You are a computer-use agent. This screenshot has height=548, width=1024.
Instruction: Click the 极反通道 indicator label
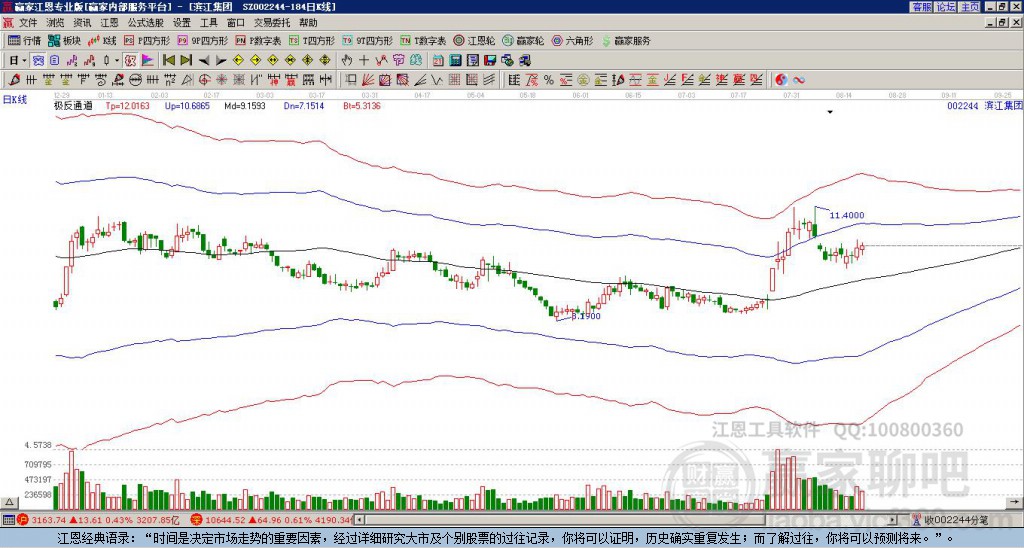click(73, 105)
